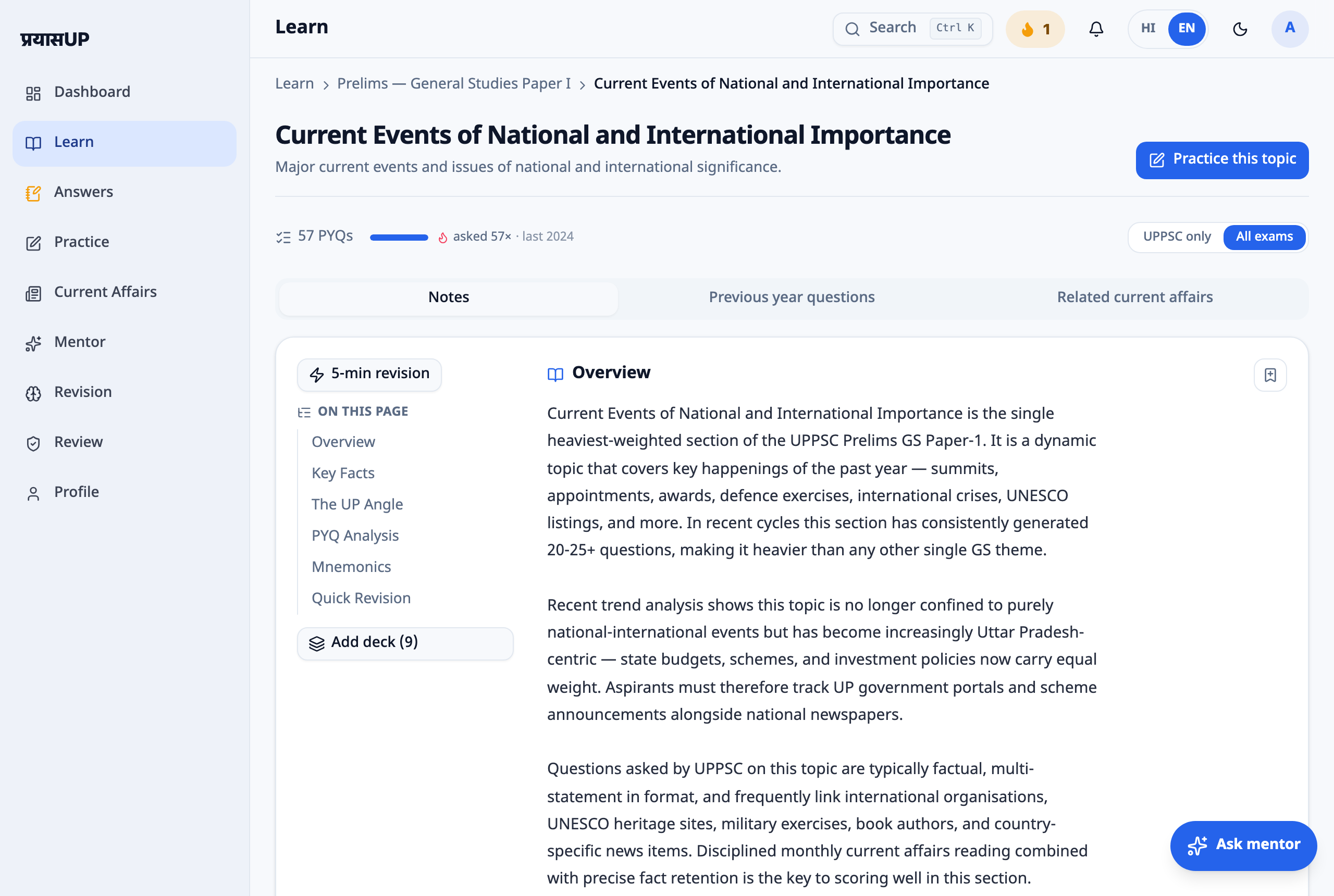The image size is (1334, 896).
Task: Click the Practice this topic button
Action: point(1222,160)
